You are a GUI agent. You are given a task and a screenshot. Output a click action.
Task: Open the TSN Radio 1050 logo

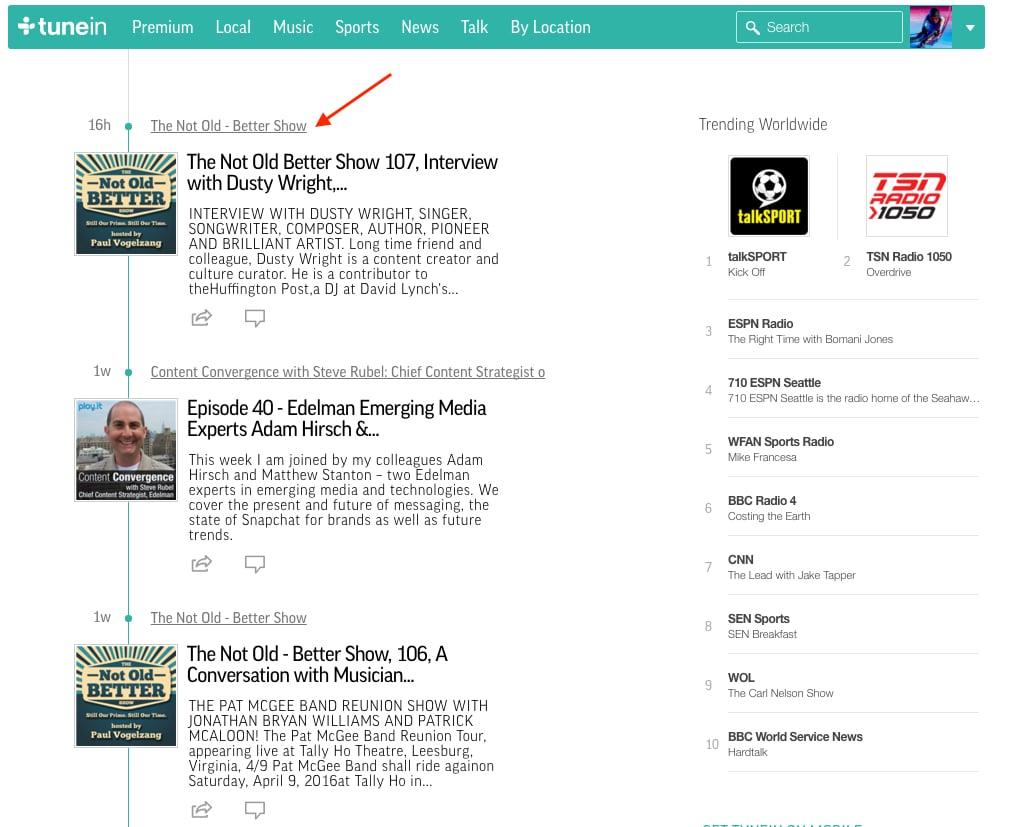(906, 196)
